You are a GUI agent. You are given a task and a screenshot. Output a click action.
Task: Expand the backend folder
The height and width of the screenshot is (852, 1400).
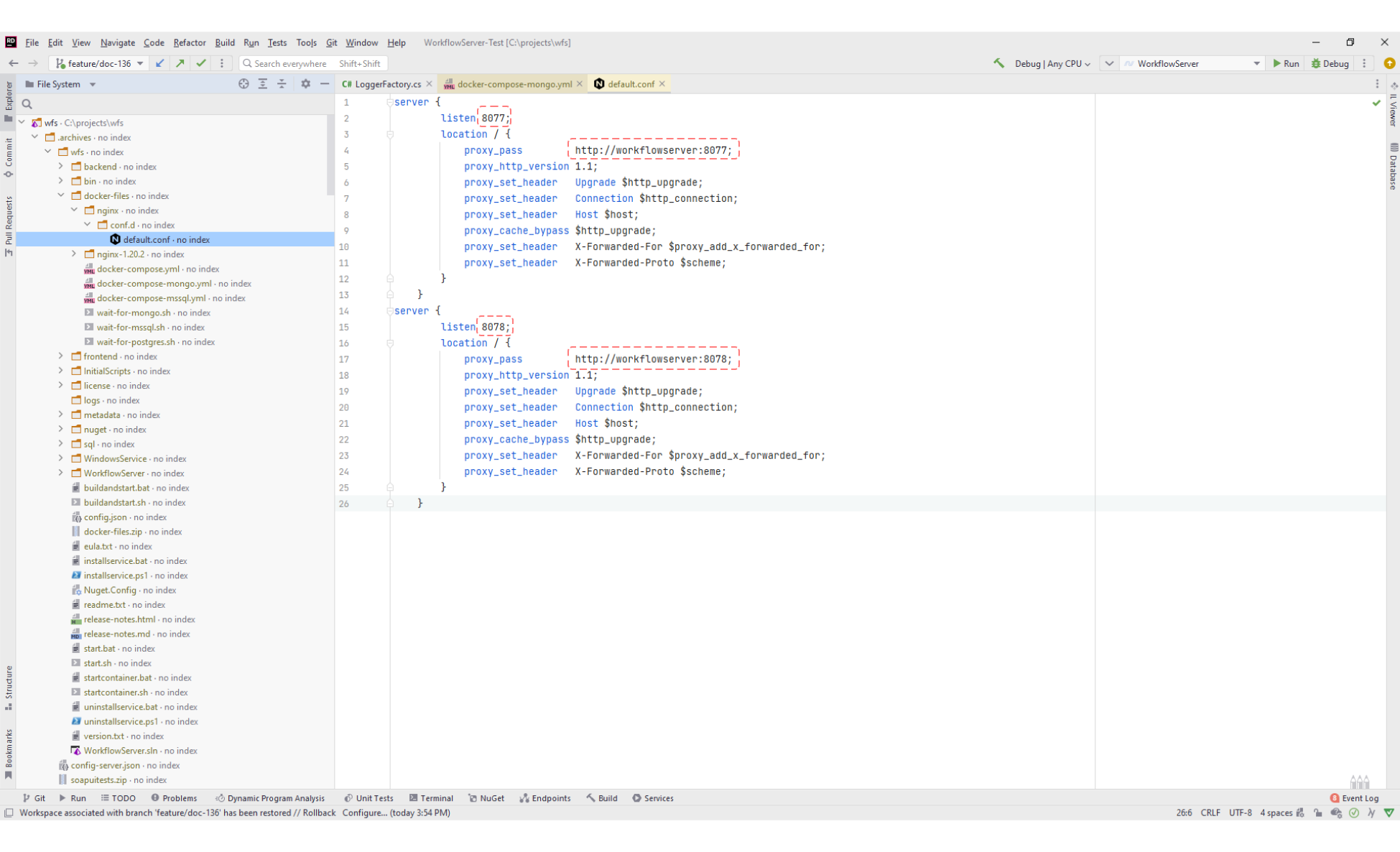61,166
